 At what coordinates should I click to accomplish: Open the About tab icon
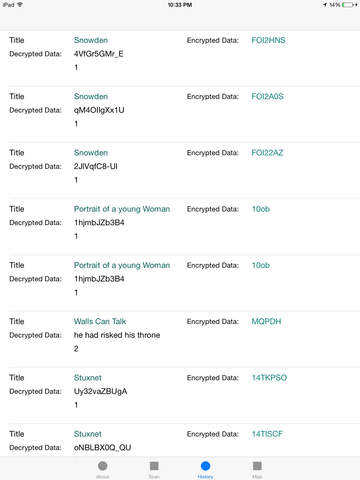[103, 466]
